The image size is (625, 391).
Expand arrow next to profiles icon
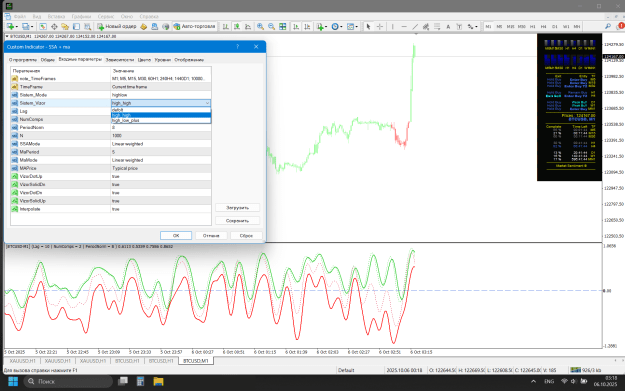(32, 27)
